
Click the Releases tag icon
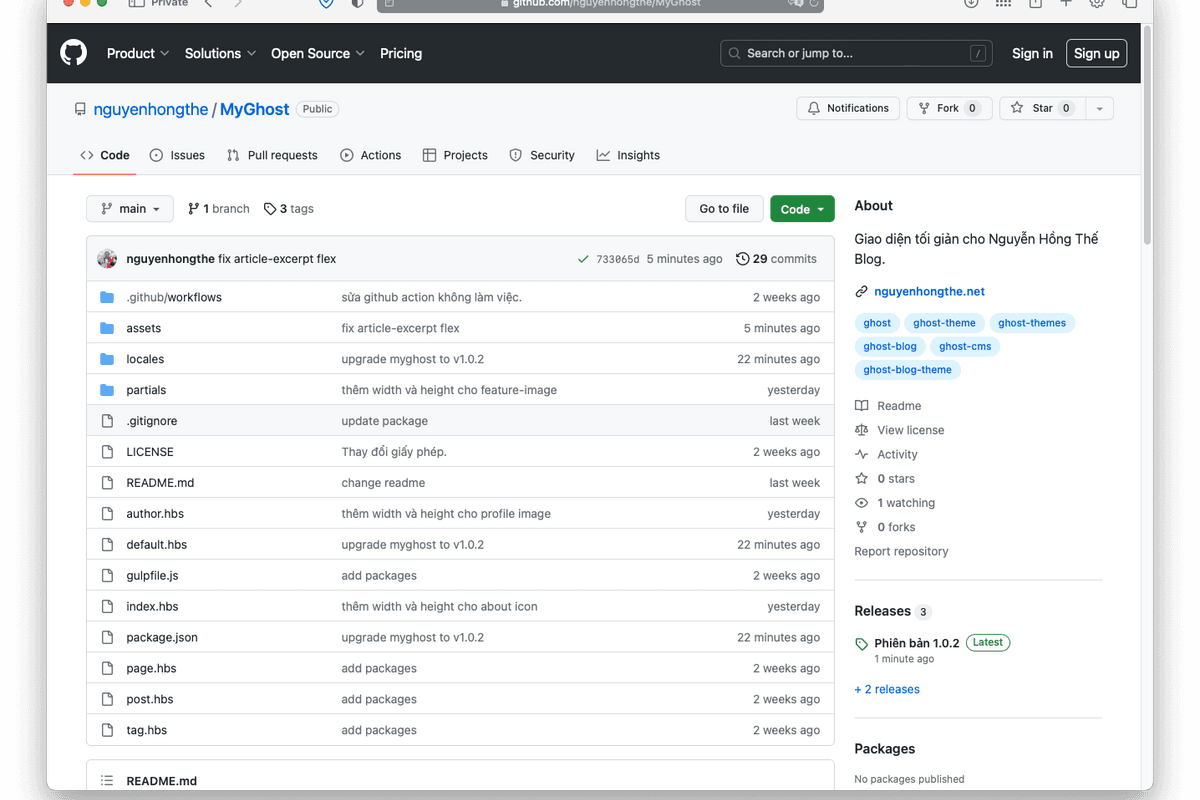860,642
